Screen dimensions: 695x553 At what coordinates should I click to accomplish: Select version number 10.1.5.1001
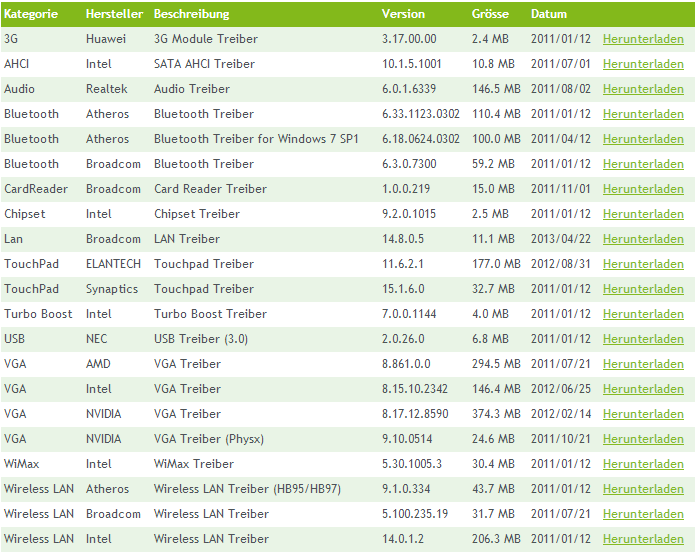coord(412,64)
